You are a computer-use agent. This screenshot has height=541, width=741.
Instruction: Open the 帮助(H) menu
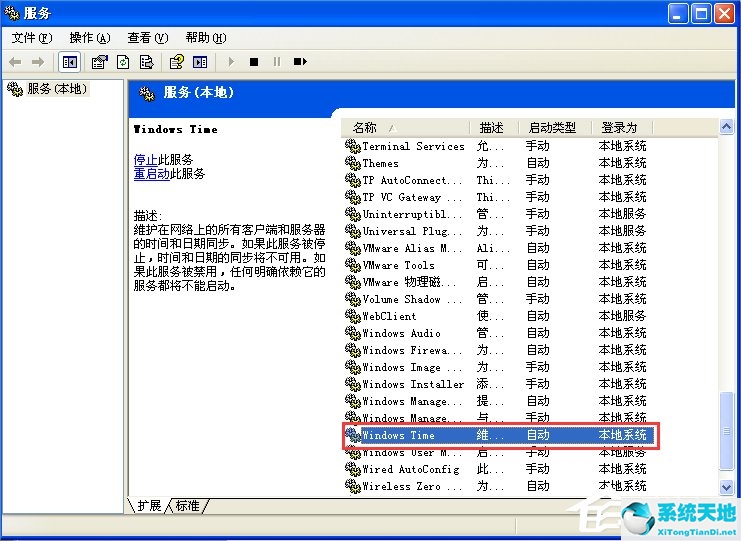(206, 38)
